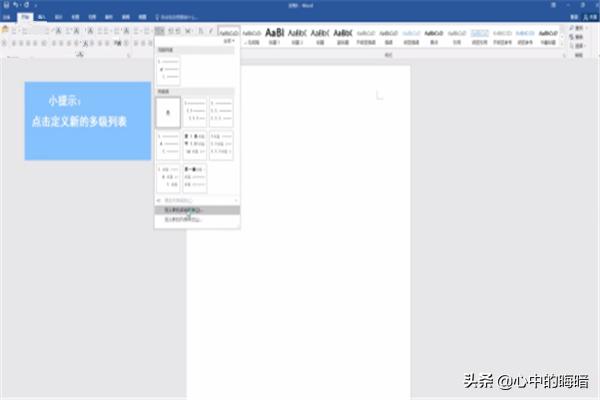The image size is (600, 400).
Task: Toggle Show/Hide paragraph marks
Action: coord(211,31)
